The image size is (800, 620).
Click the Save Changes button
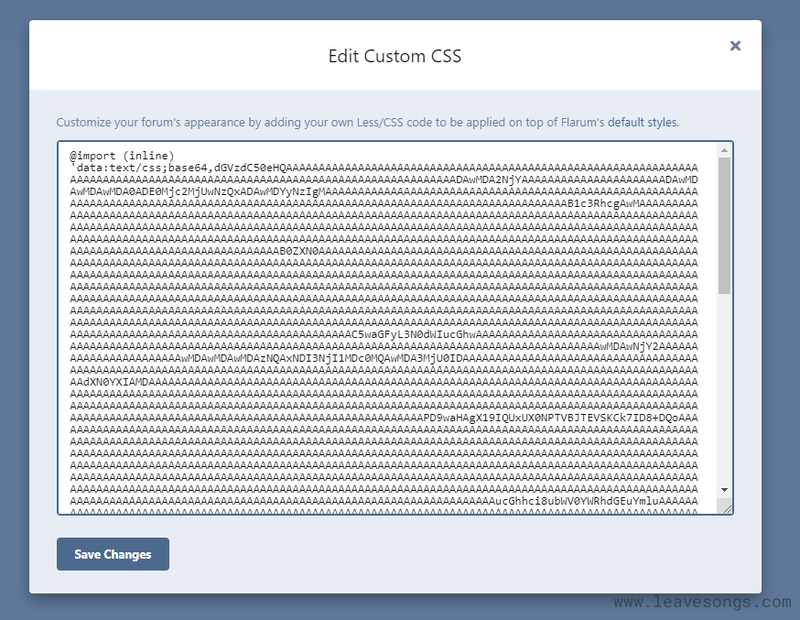113,554
